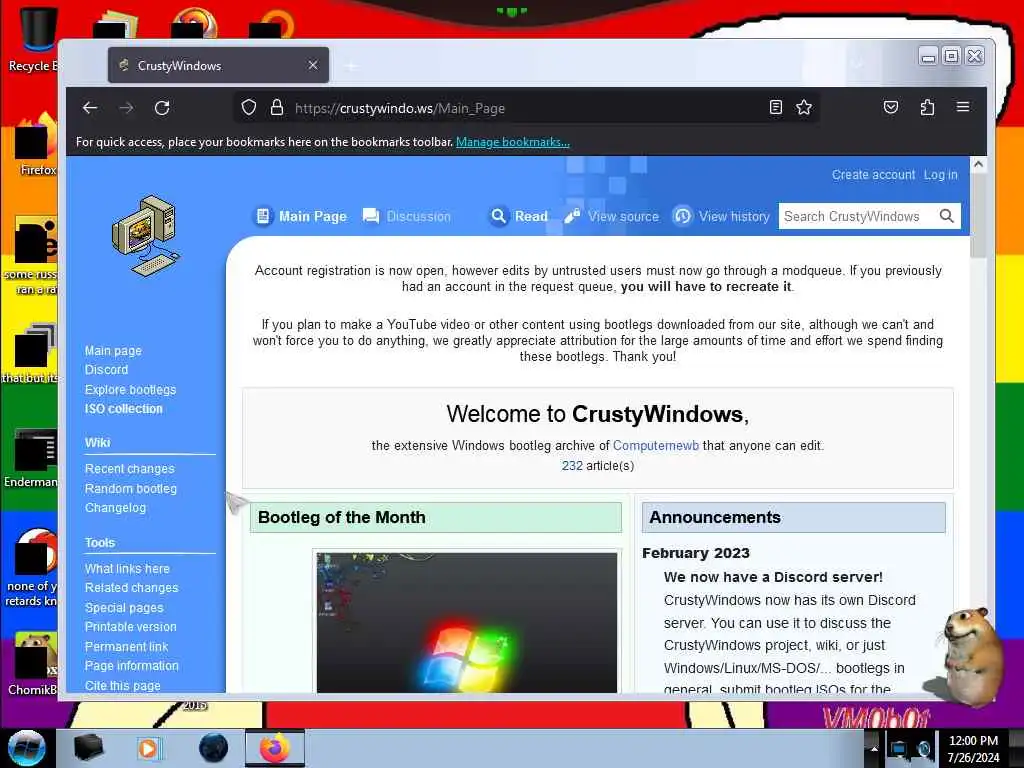1024x768 pixels.
Task: Open the dark globe taskbar icon
Action: [x=213, y=748]
